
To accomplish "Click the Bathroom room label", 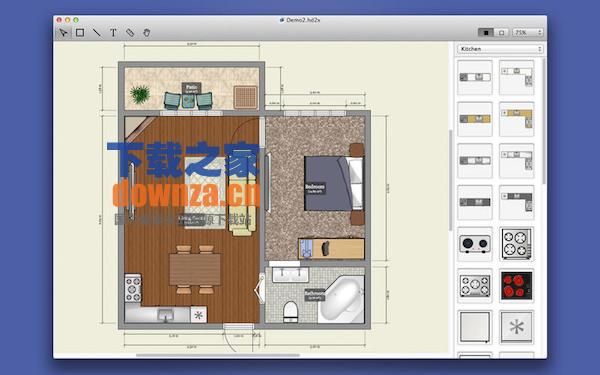I will click(315, 295).
